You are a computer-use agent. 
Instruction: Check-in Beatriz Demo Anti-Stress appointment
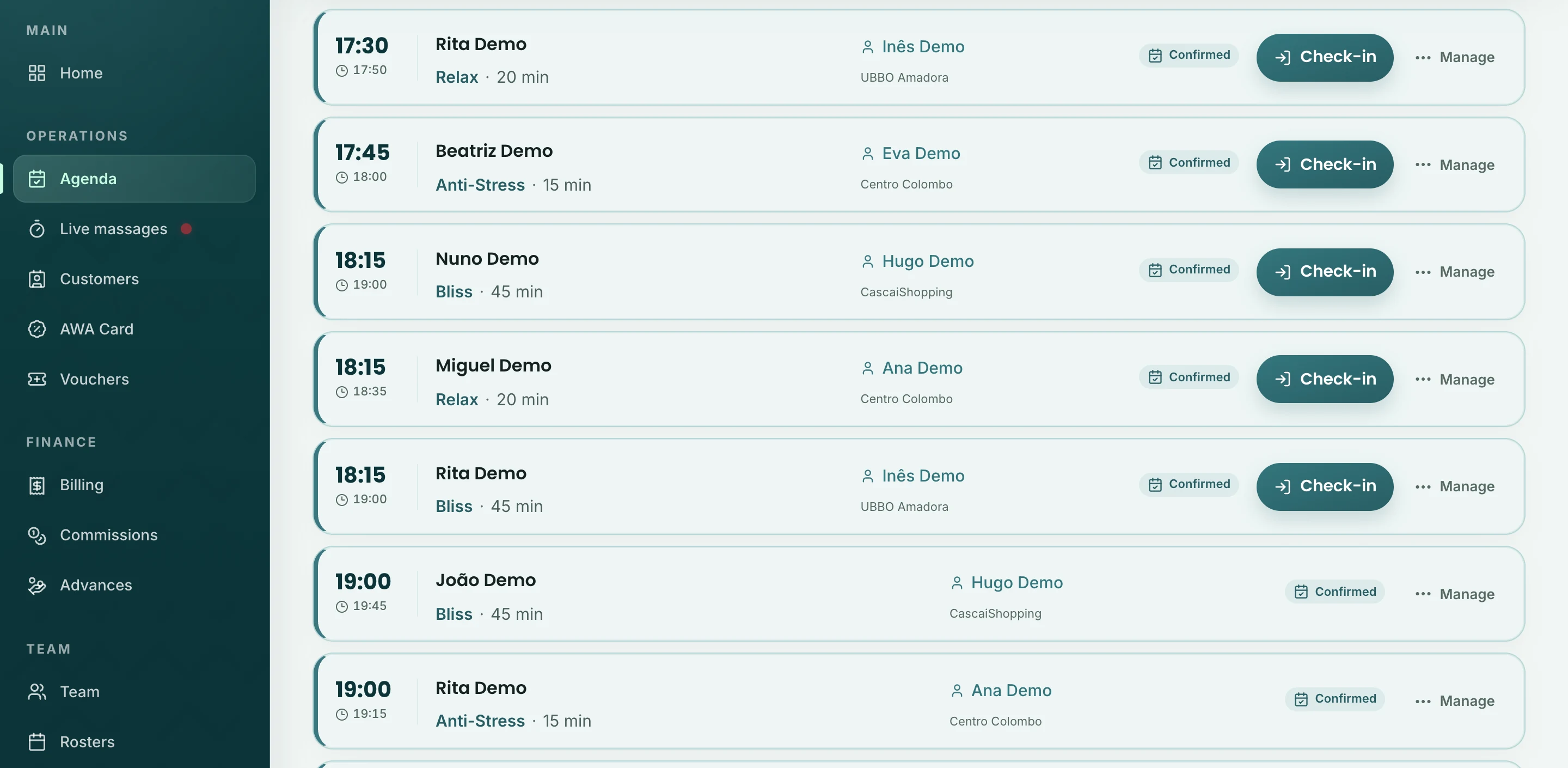pyautogui.click(x=1325, y=164)
